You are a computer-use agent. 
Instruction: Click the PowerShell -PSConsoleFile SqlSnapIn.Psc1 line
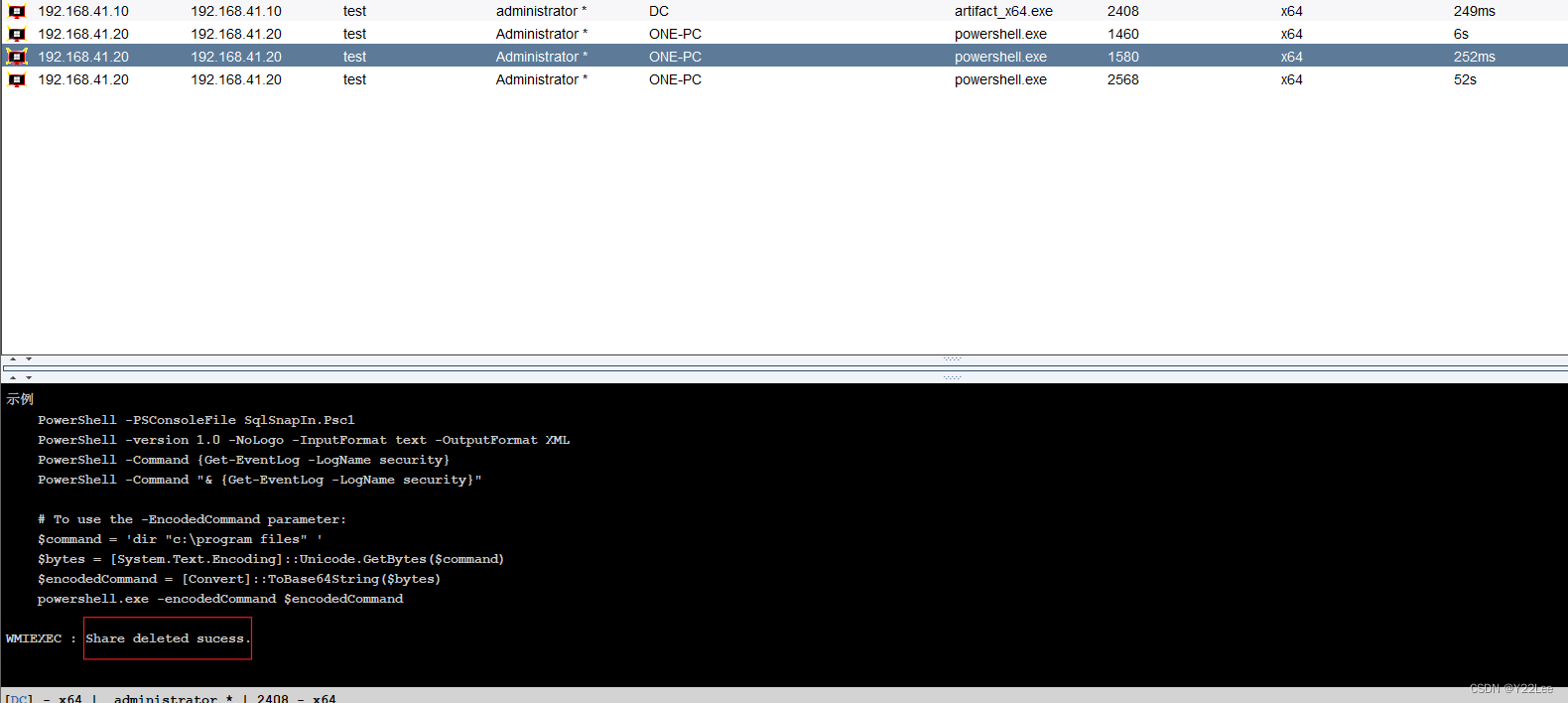pos(196,420)
